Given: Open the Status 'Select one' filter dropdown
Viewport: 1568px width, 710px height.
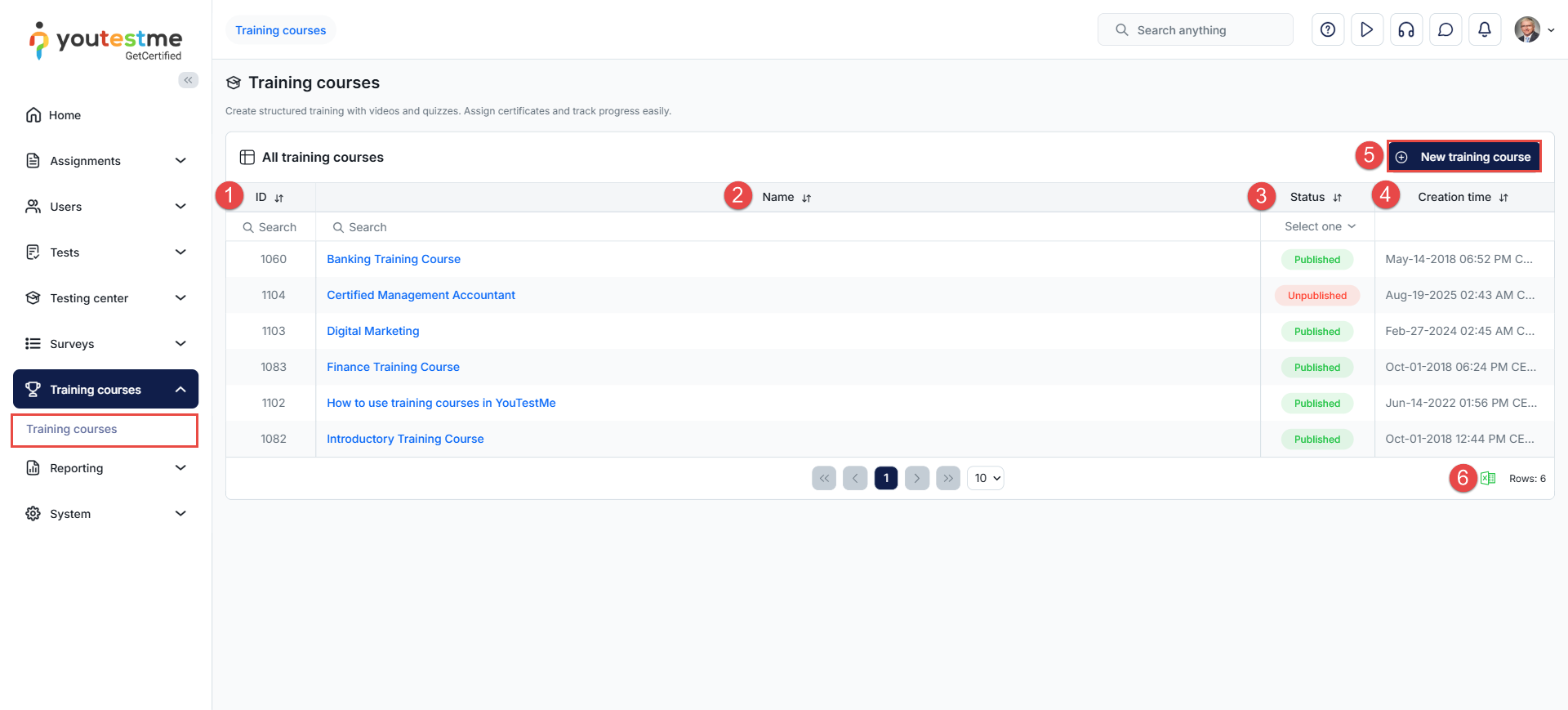Looking at the screenshot, I should pyautogui.click(x=1319, y=227).
